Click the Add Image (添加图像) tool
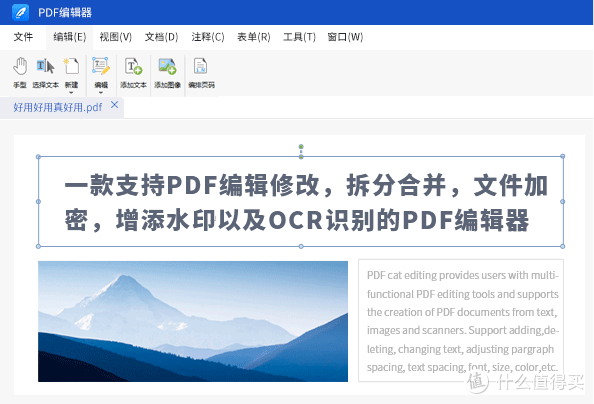Image resolution: width=594 pixels, height=404 pixels. [167, 73]
